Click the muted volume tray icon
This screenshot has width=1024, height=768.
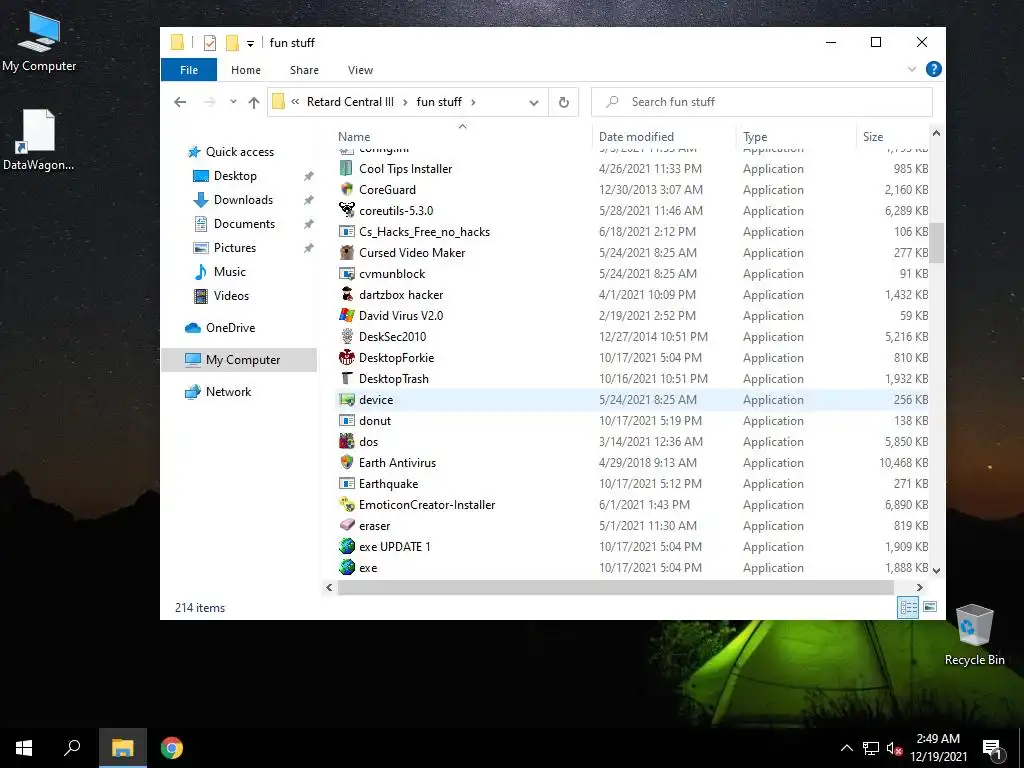(x=894, y=748)
